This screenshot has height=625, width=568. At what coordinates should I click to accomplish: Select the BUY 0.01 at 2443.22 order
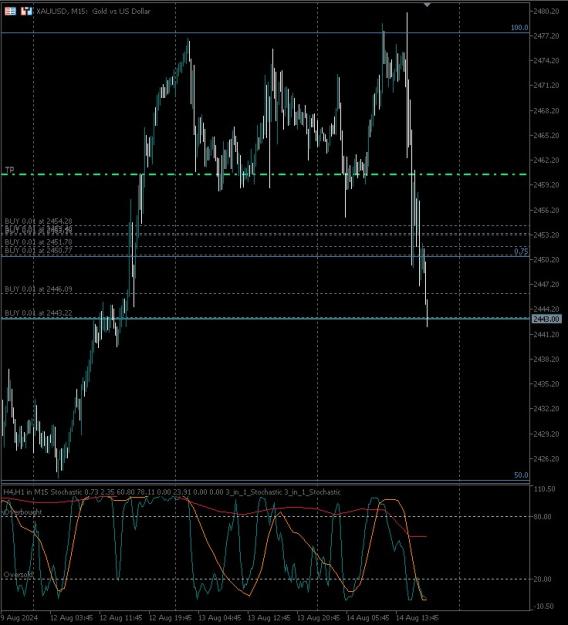(38, 313)
